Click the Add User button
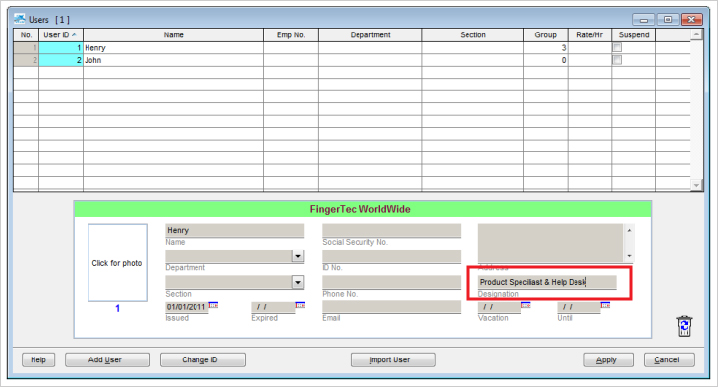Image resolution: width=718 pixels, height=387 pixels. (x=107, y=360)
